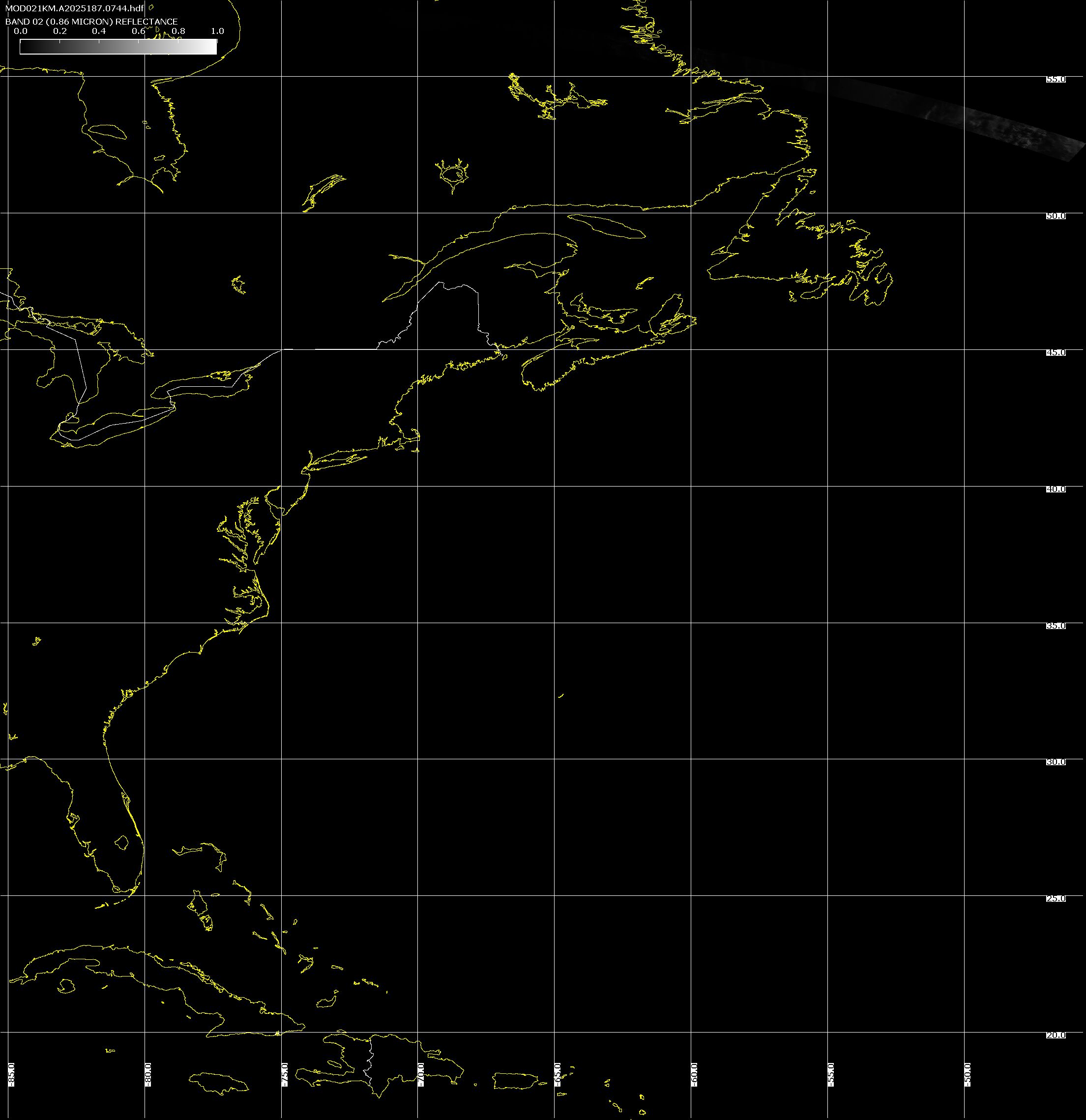Select the 0.0 color bar tick label

click(21, 31)
